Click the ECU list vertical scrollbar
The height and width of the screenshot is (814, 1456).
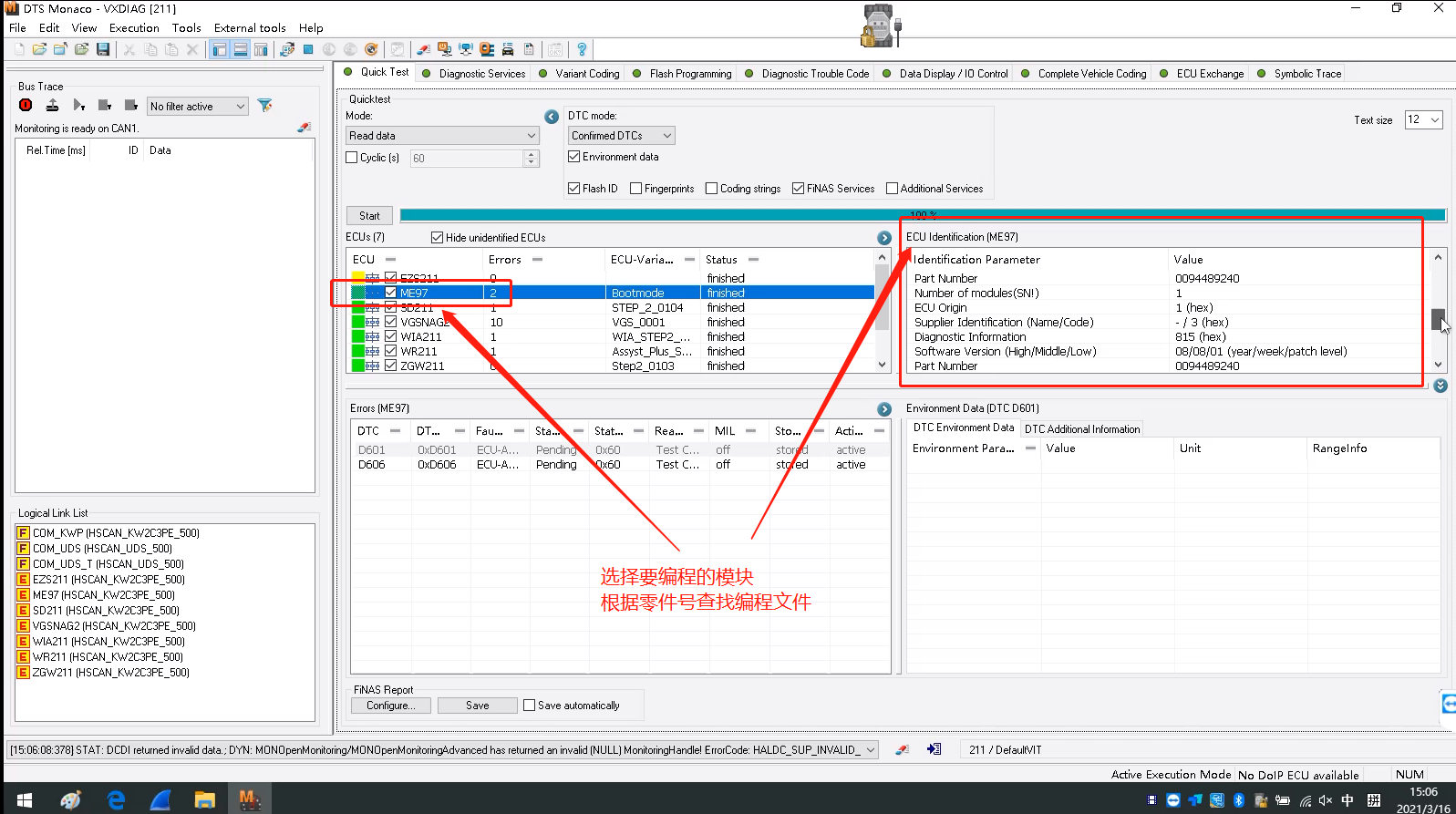coord(882,311)
